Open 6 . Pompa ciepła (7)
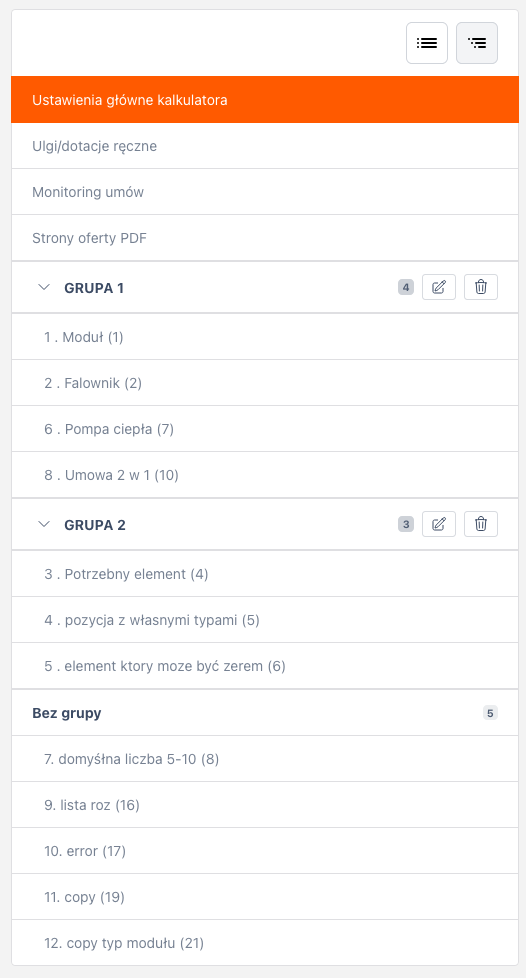Viewport: 526px width, 978px height. coord(265,429)
